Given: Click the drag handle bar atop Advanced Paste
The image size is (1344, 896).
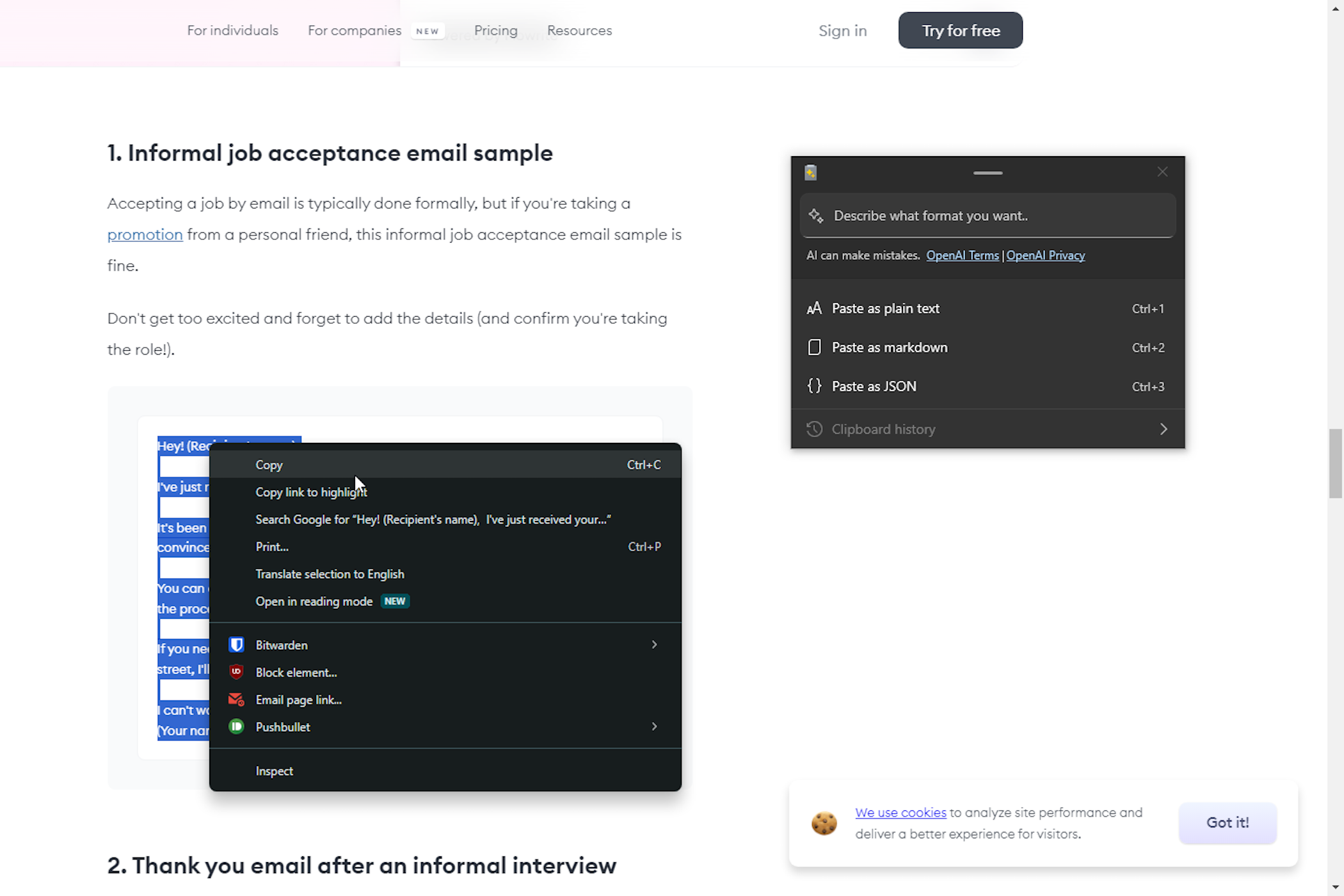Looking at the screenshot, I should [x=988, y=173].
